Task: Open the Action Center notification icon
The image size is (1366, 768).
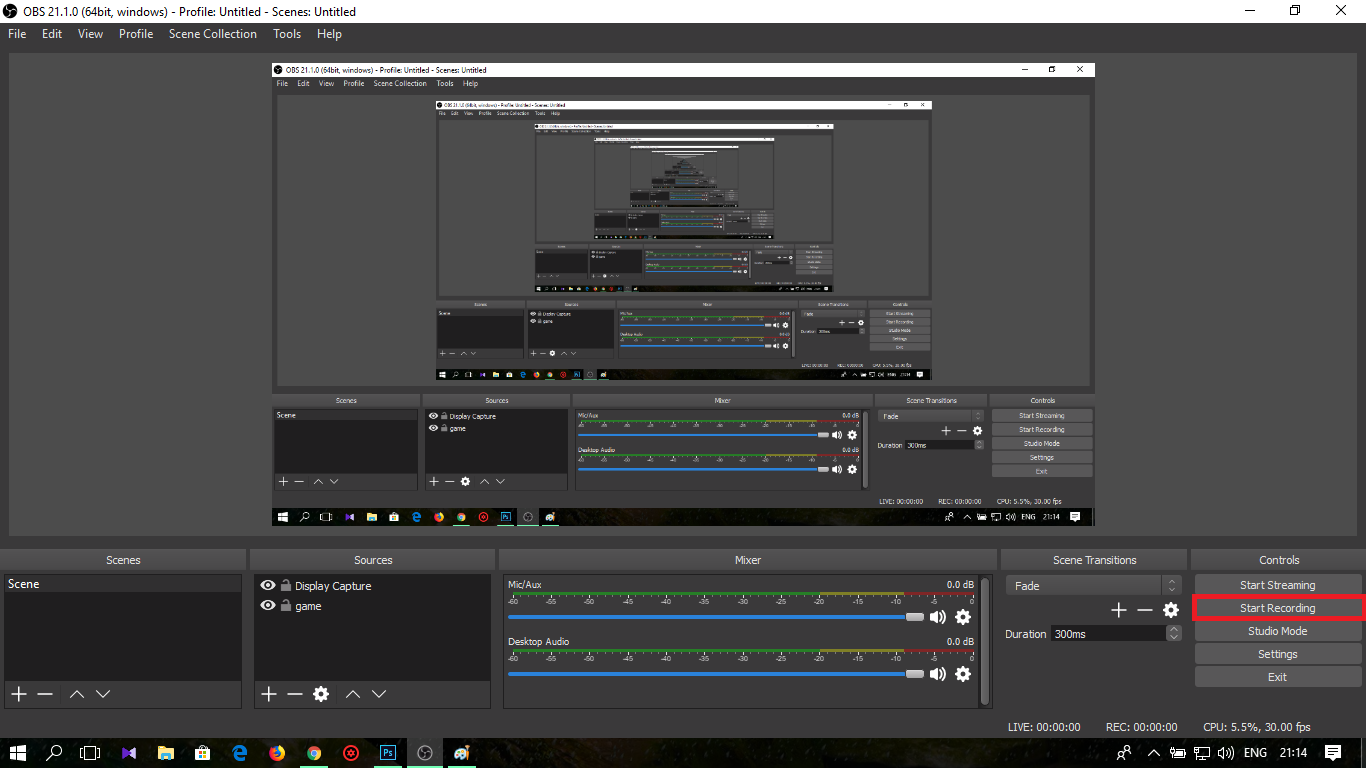Action: click(1333, 753)
